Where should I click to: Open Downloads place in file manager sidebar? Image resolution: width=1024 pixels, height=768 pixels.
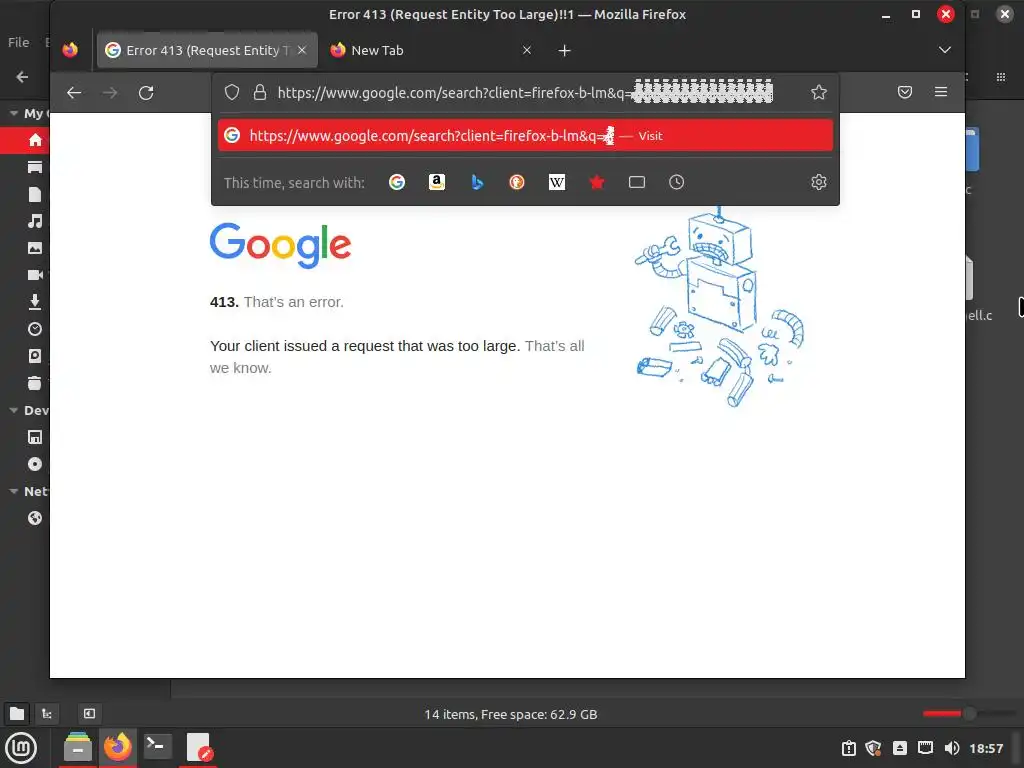[35, 302]
